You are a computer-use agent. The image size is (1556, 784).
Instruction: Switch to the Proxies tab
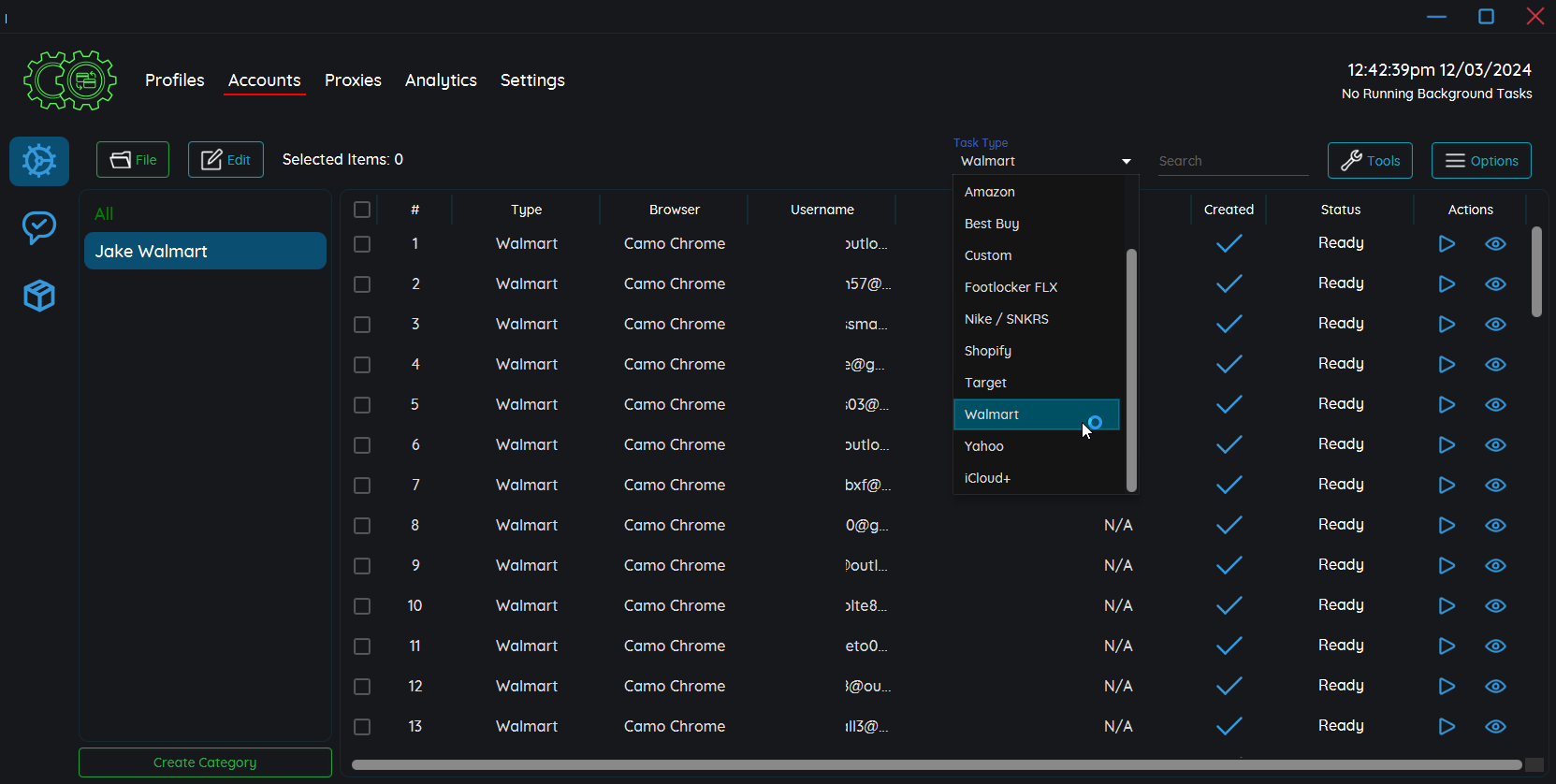pos(353,80)
